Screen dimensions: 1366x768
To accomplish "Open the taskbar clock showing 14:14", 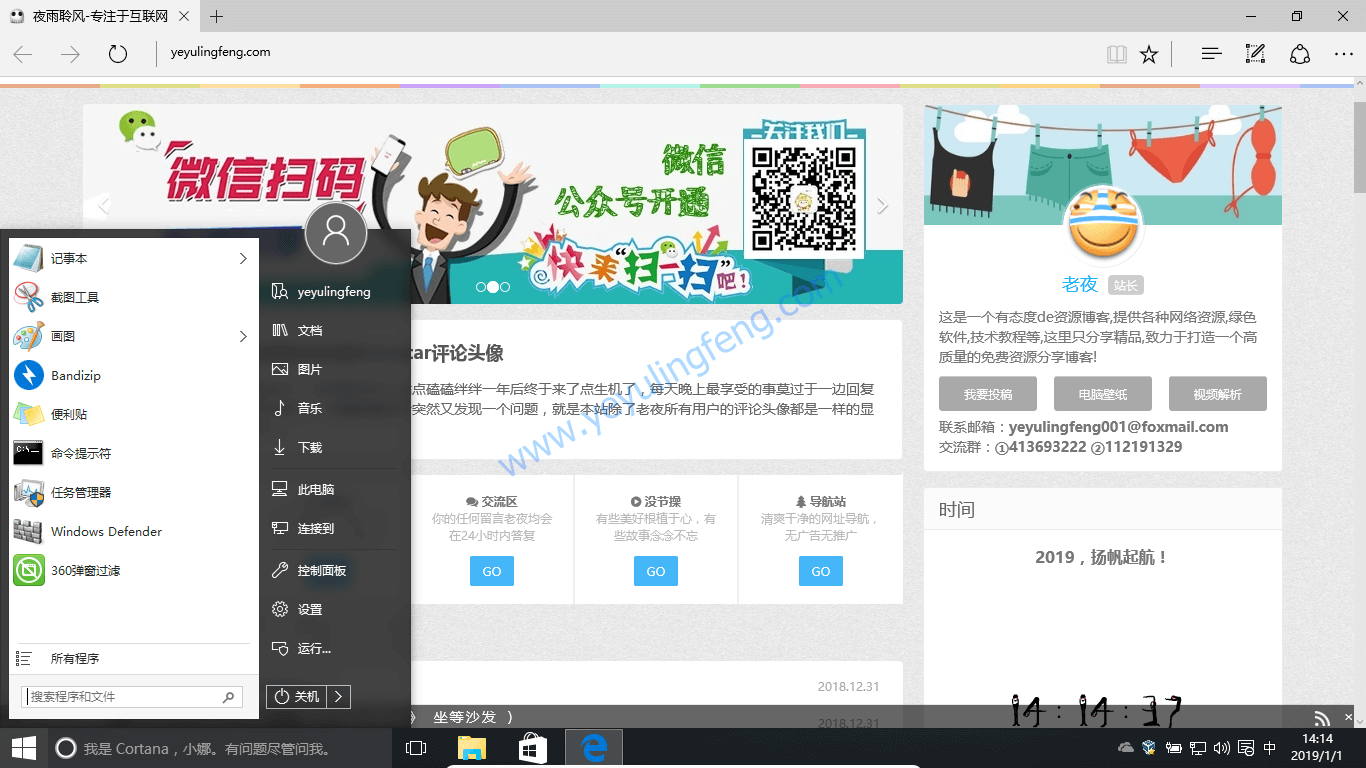I will (x=1316, y=747).
